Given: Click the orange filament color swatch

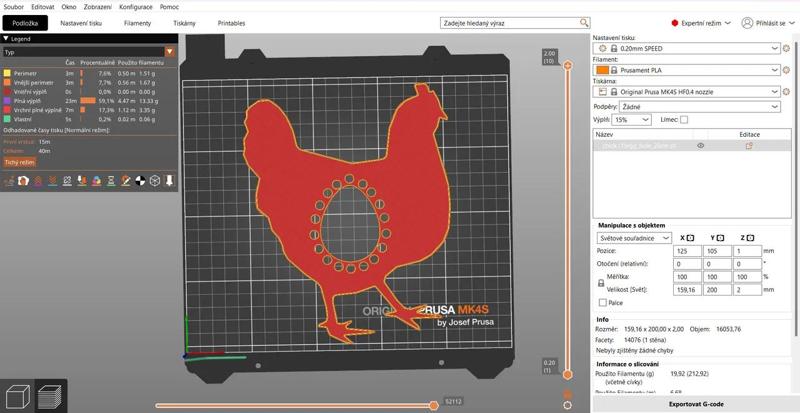Looking at the screenshot, I should point(602,70).
